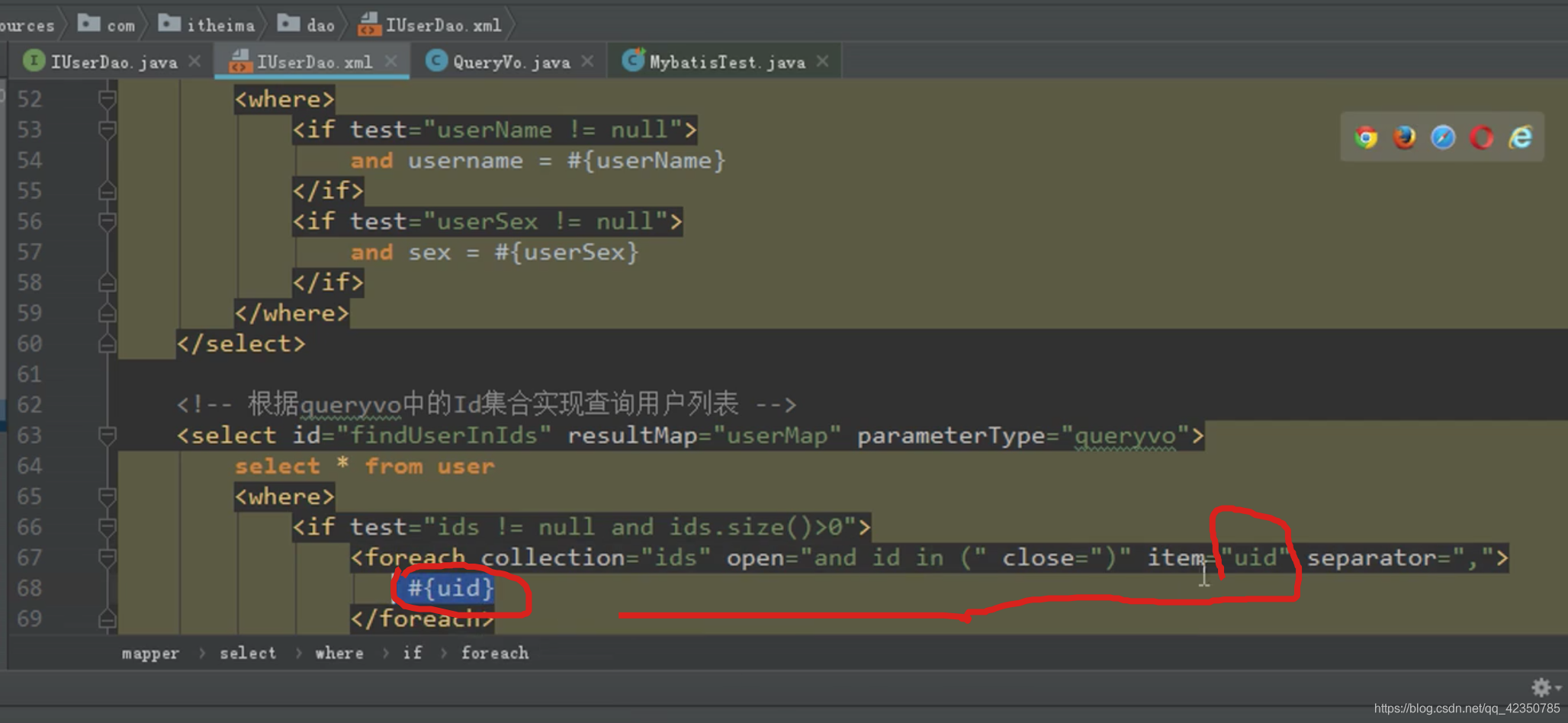Click "ids" collection value on line 67
The height and width of the screenshot is (723, 1568).
(x=675, y=558)
